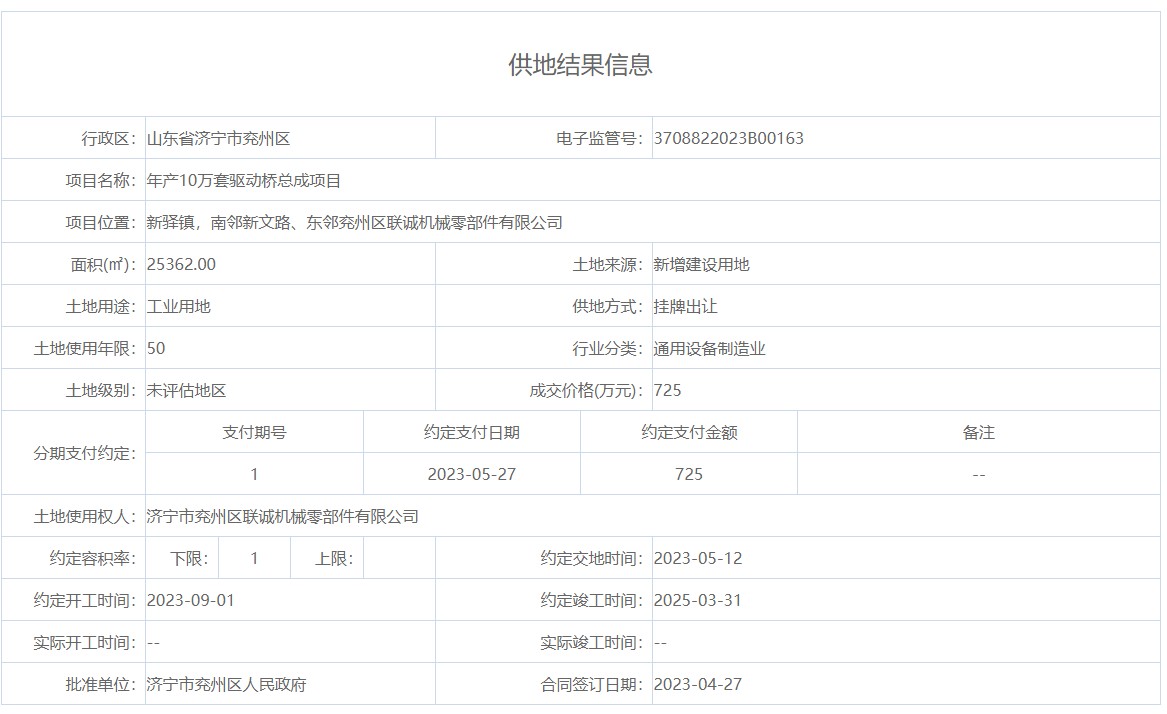Click approving unit 济宁市兖州区人民政府
Screen dimensions: 1167x714
click(x=226, y=685)
